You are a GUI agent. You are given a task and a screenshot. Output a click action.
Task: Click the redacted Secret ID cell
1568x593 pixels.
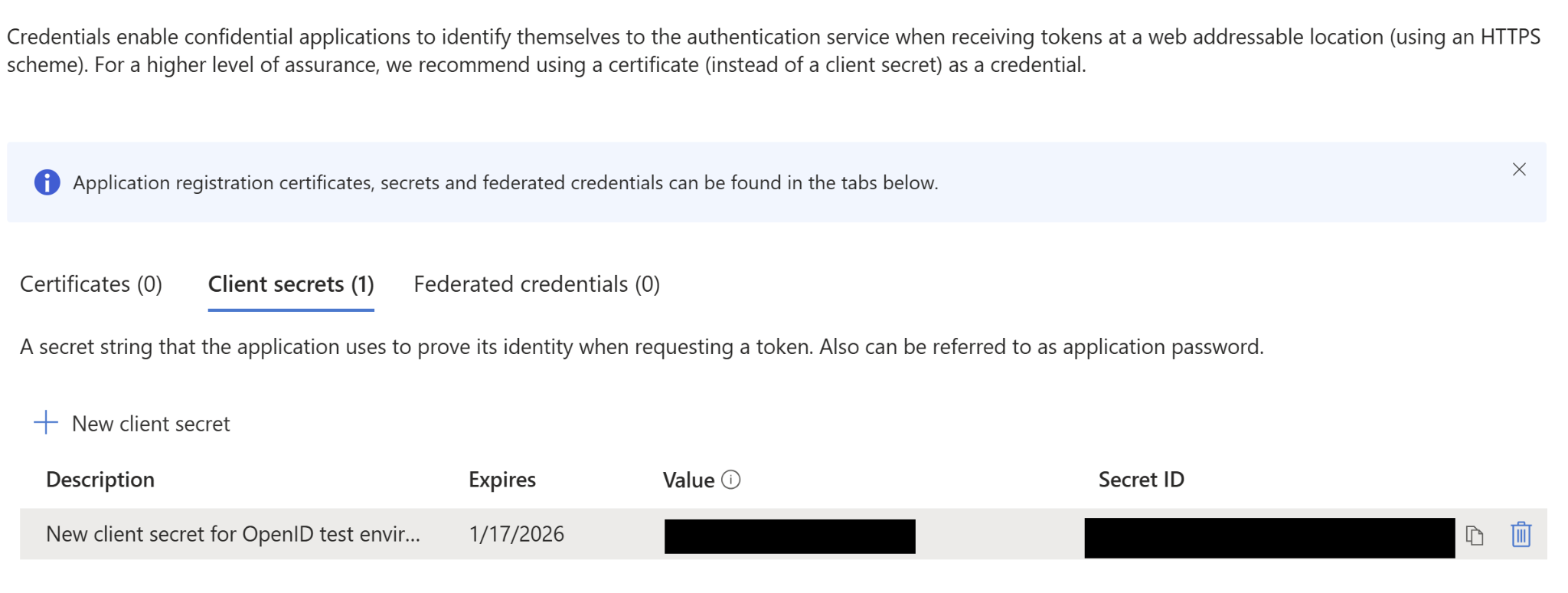click(x=1269, y=538)
